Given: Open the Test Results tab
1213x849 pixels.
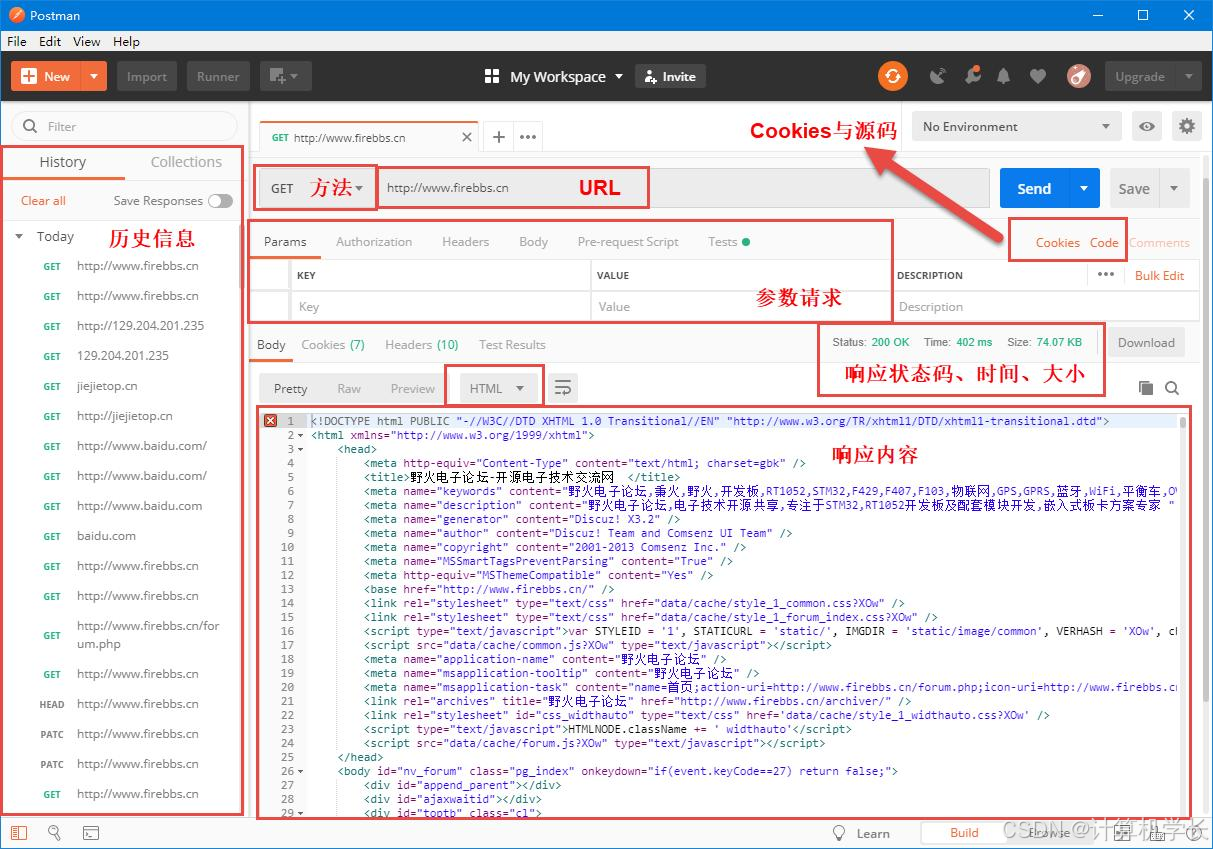Looking at the screenshot, I should pyautogui.click(x=512, y=345).
